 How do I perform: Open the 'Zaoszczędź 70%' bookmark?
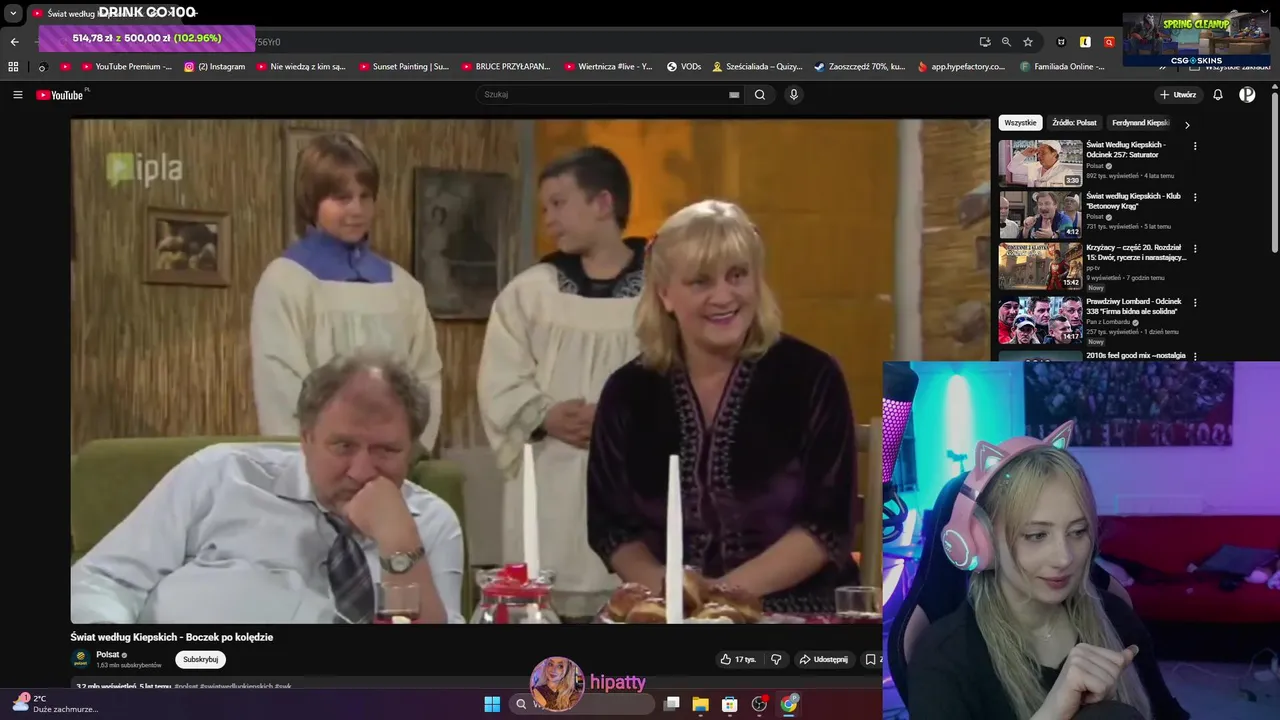[859, 67]
